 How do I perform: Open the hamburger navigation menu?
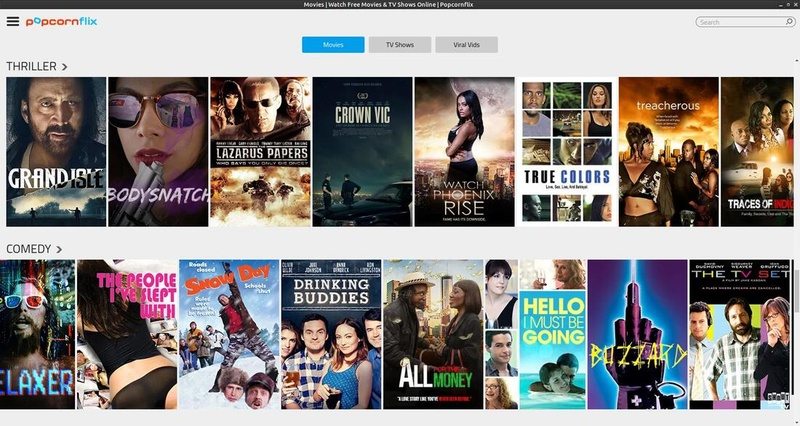pyautogui.click(x=13, y=21)
